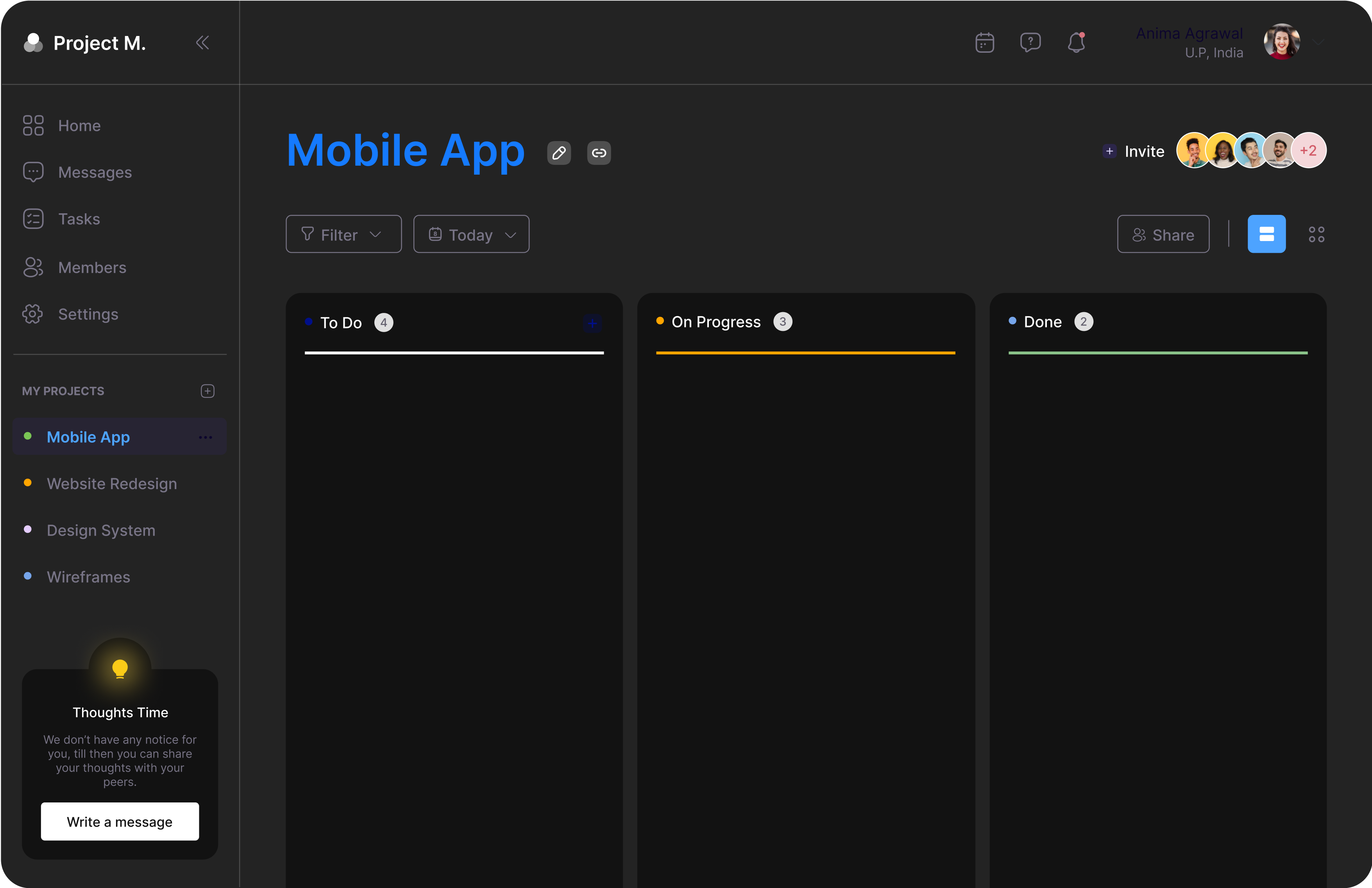Expand the Filter dropdown
The width and height of the screenshot is (1372, 888).
(343, 234)
